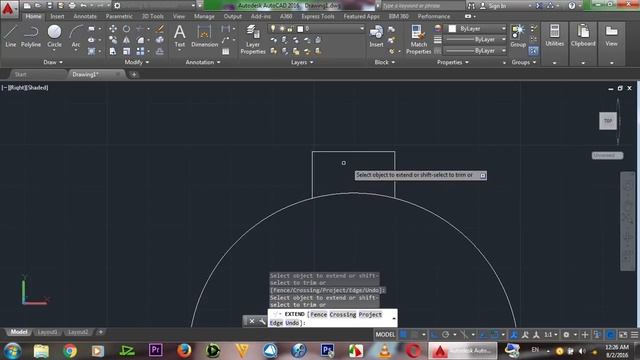The height and width of the screenshot is (360, 640).
Task: Click the layer 0 color swatch
Action: (300, 29)
